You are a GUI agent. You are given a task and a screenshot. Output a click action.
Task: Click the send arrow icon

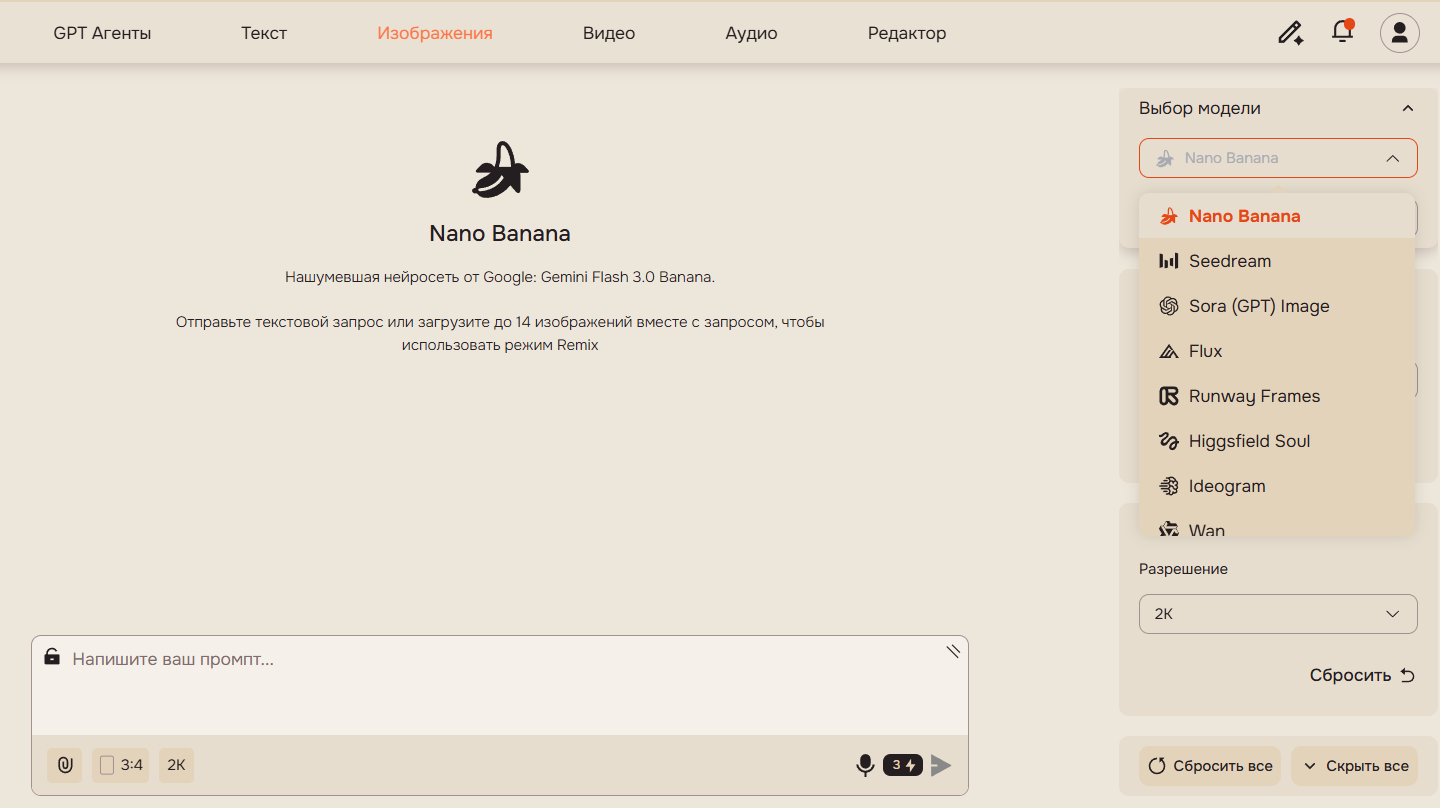tap(941, 766)
